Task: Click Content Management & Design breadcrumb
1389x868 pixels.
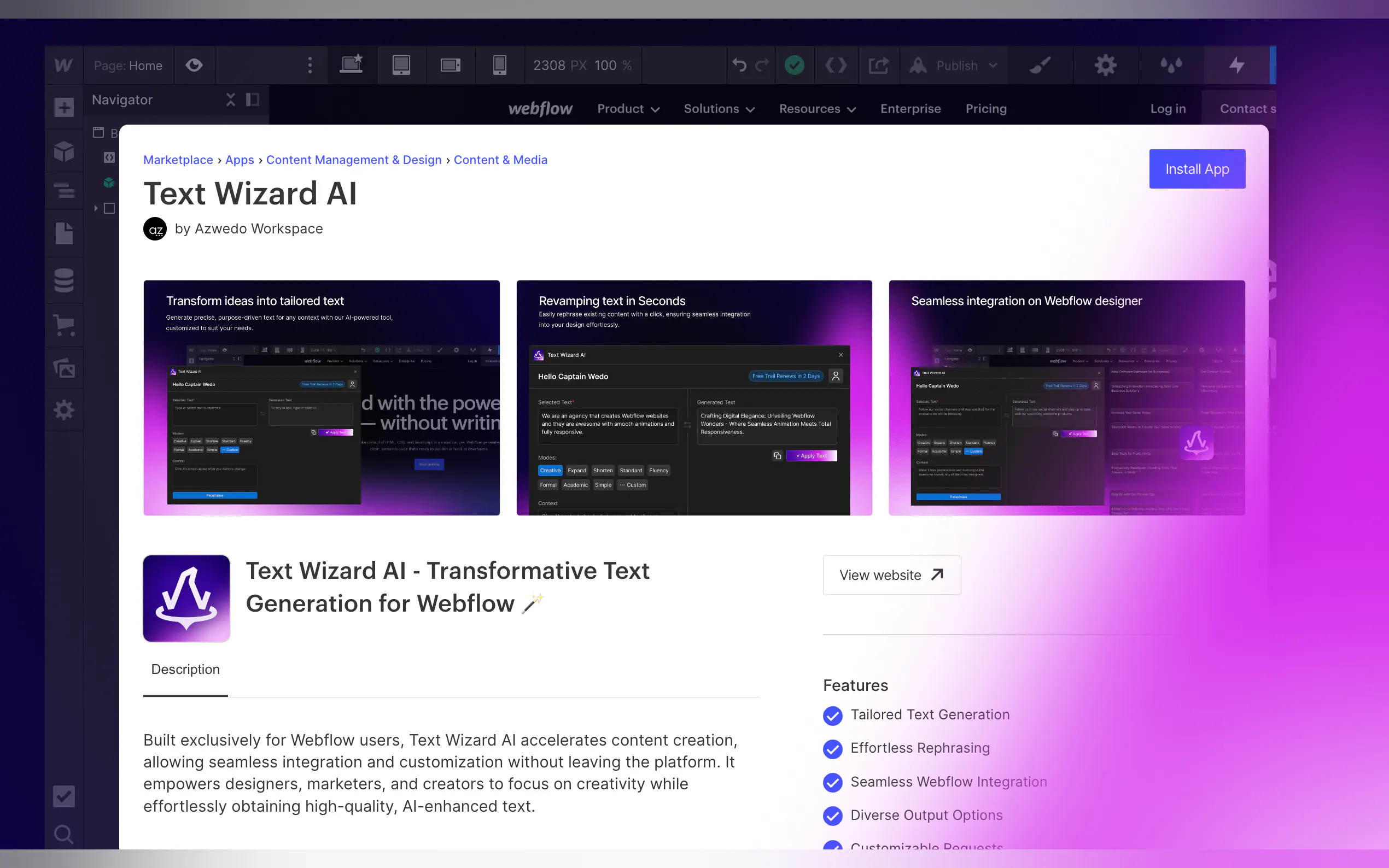Action: click(354, 160)
